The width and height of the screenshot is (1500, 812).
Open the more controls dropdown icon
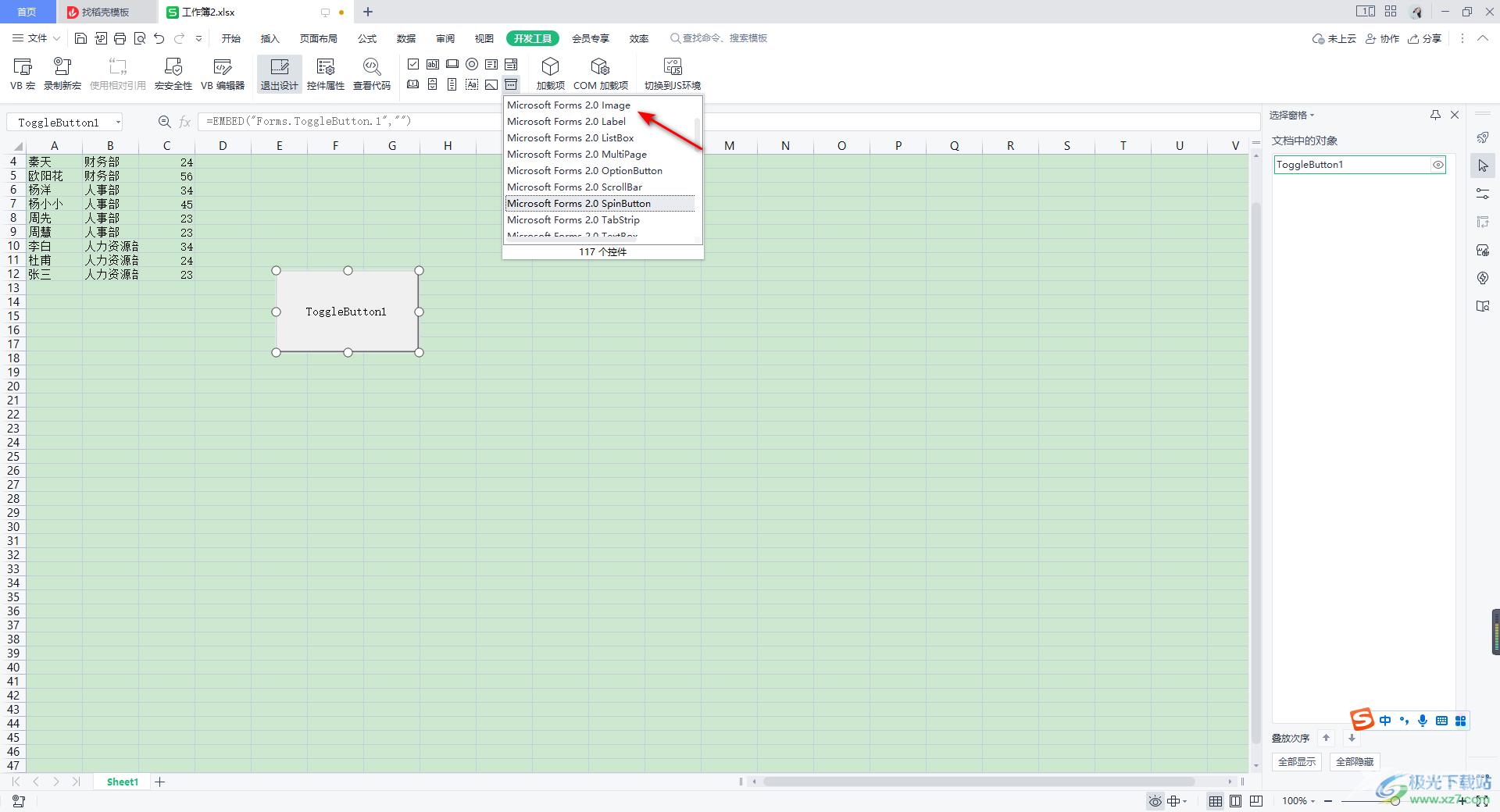tap(511, 84)
